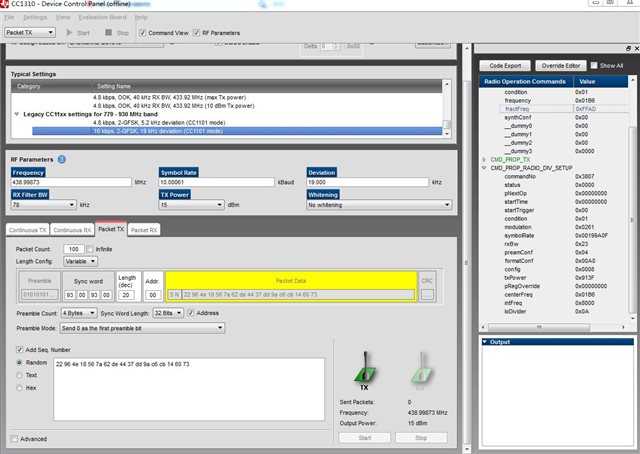Enable the Advanced checkbox
The height and width of the screenshot is (454, 640).
15,439
